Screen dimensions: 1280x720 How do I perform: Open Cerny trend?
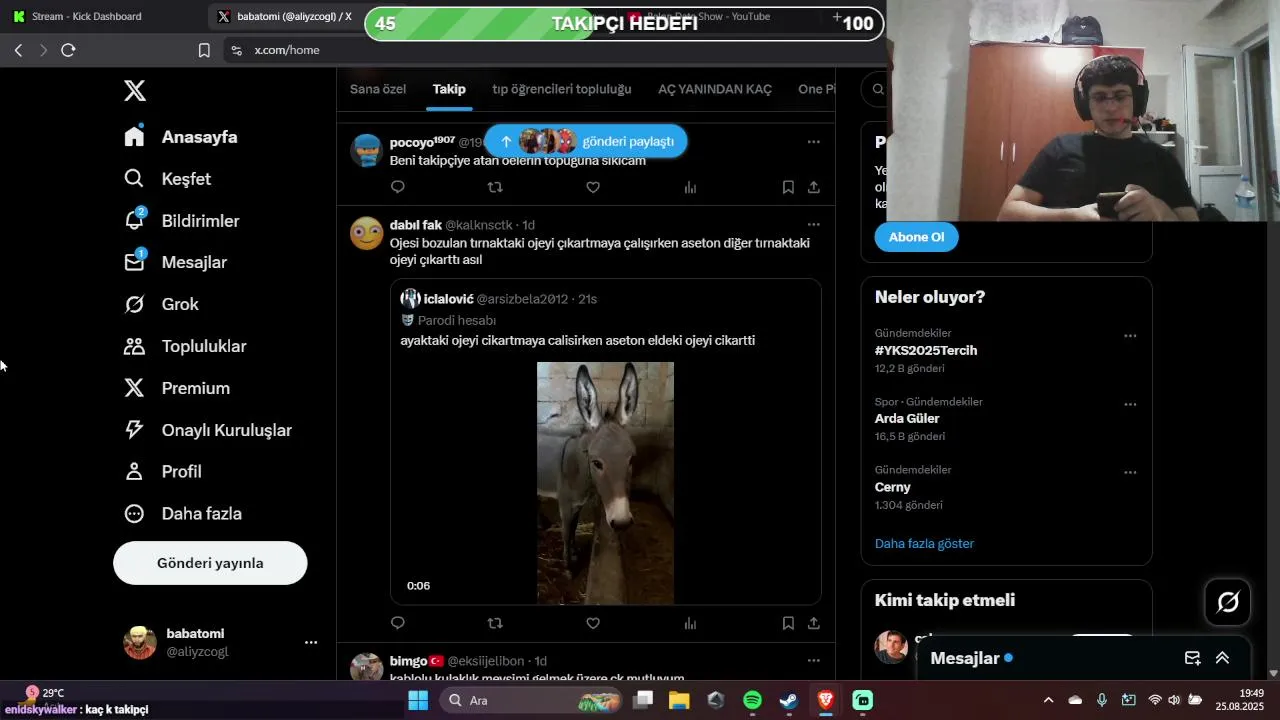(893, 487)
